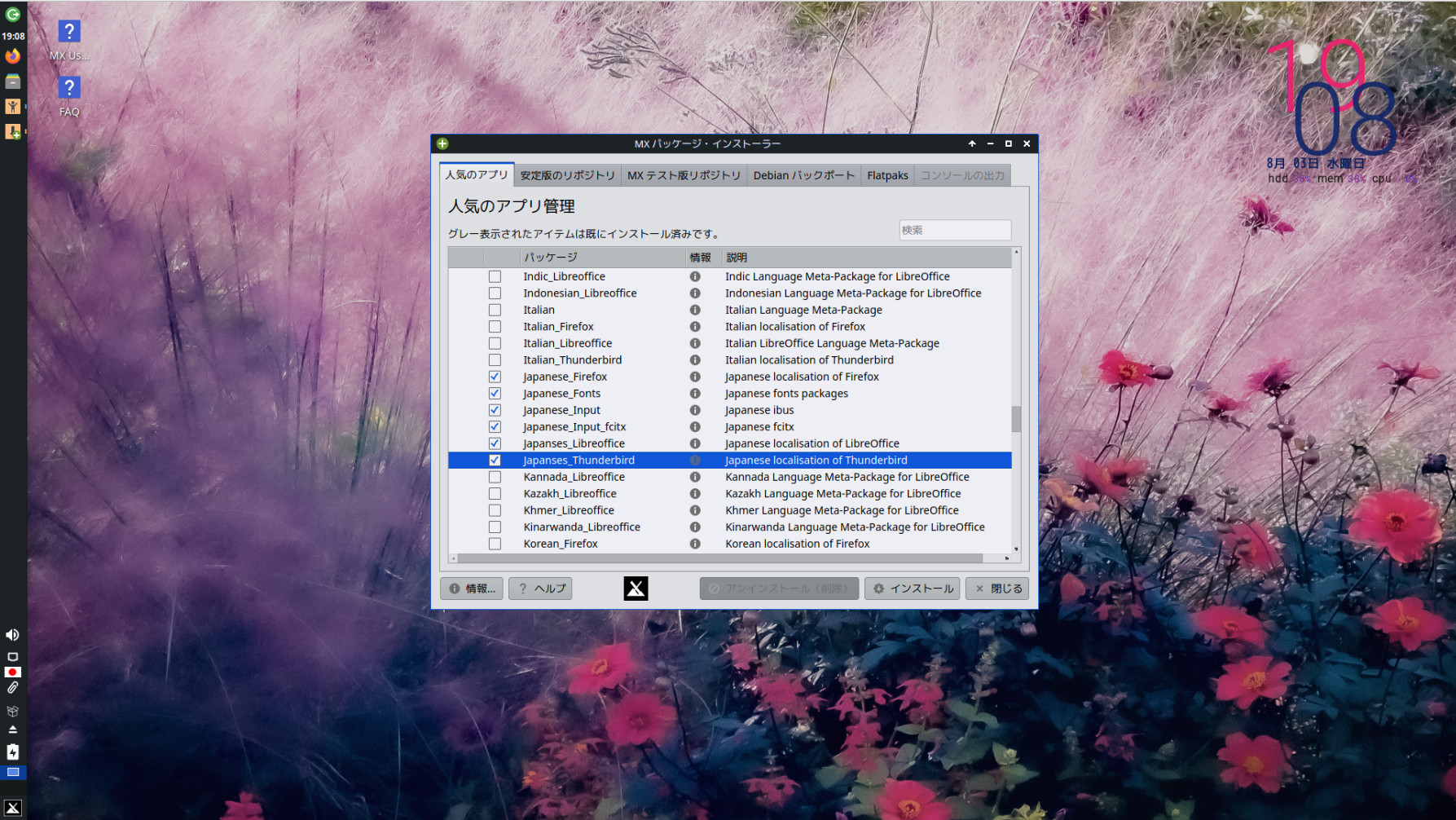
Task: Open the logout icon in the panel
Action: 13,14
